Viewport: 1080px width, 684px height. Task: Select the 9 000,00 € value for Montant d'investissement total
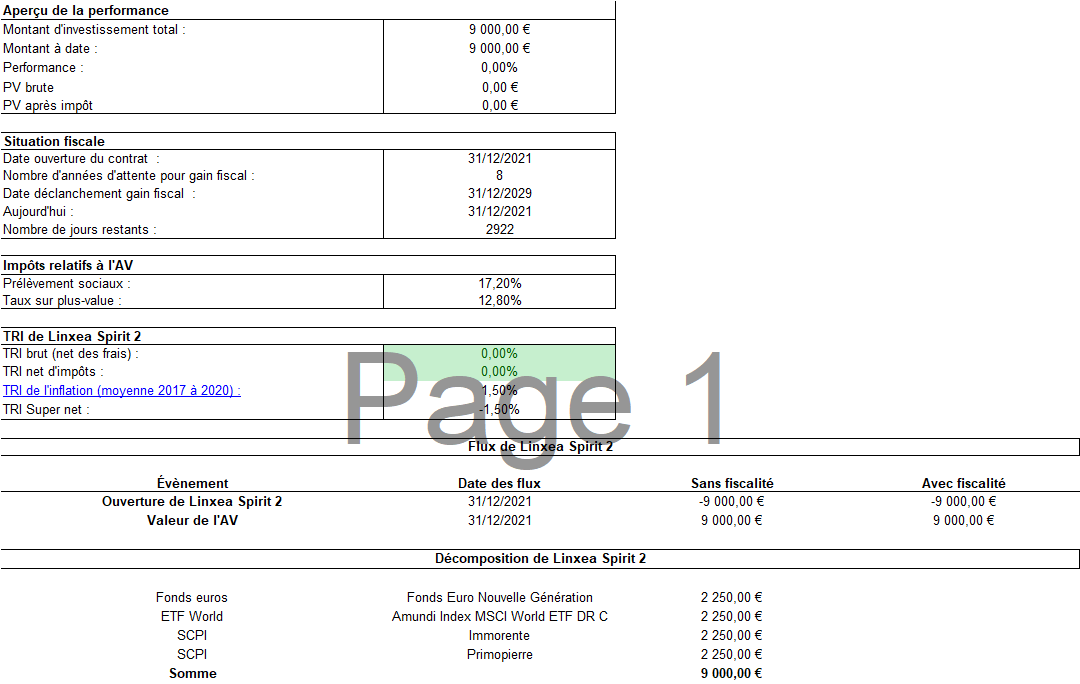[x=499, y=30]
